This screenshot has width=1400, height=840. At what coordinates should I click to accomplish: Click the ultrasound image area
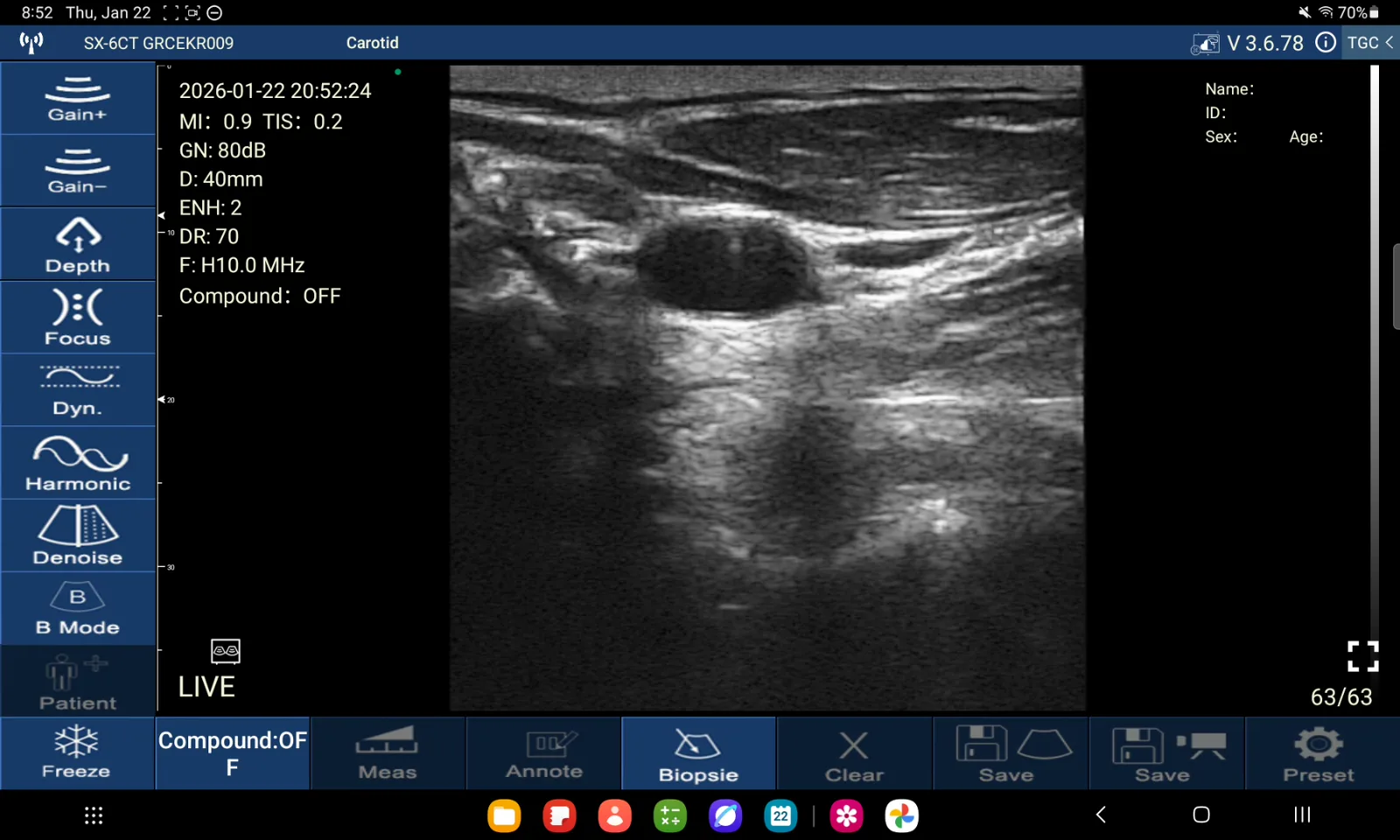click(767, 388)
